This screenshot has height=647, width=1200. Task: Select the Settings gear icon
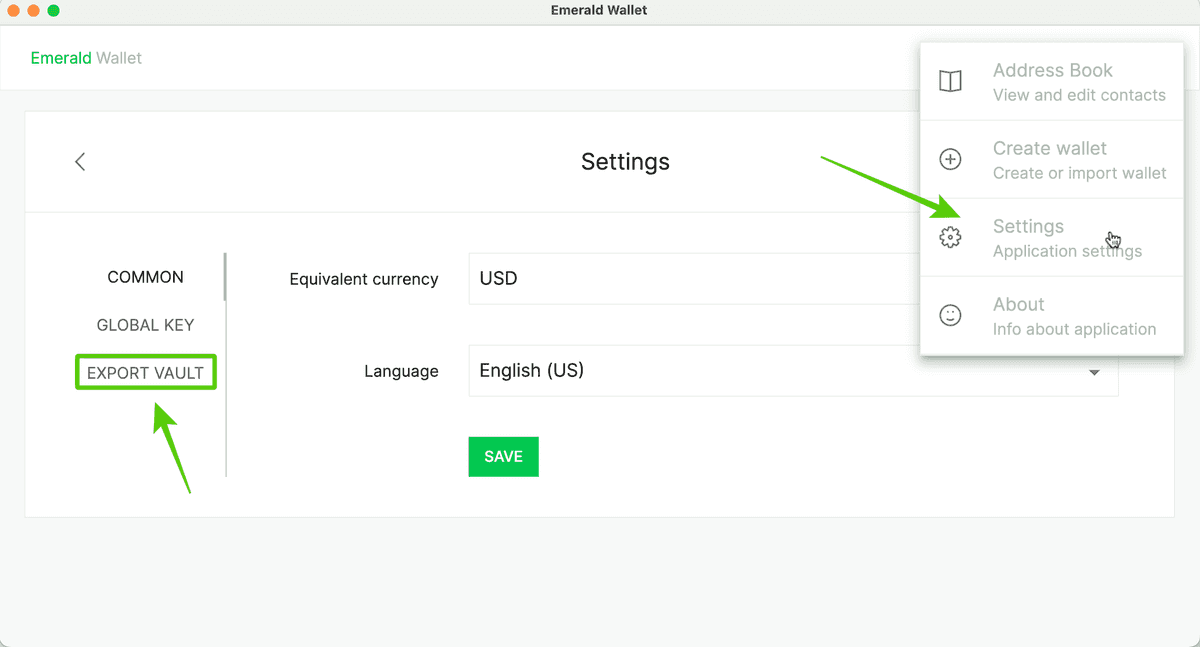tap(949, 237)
